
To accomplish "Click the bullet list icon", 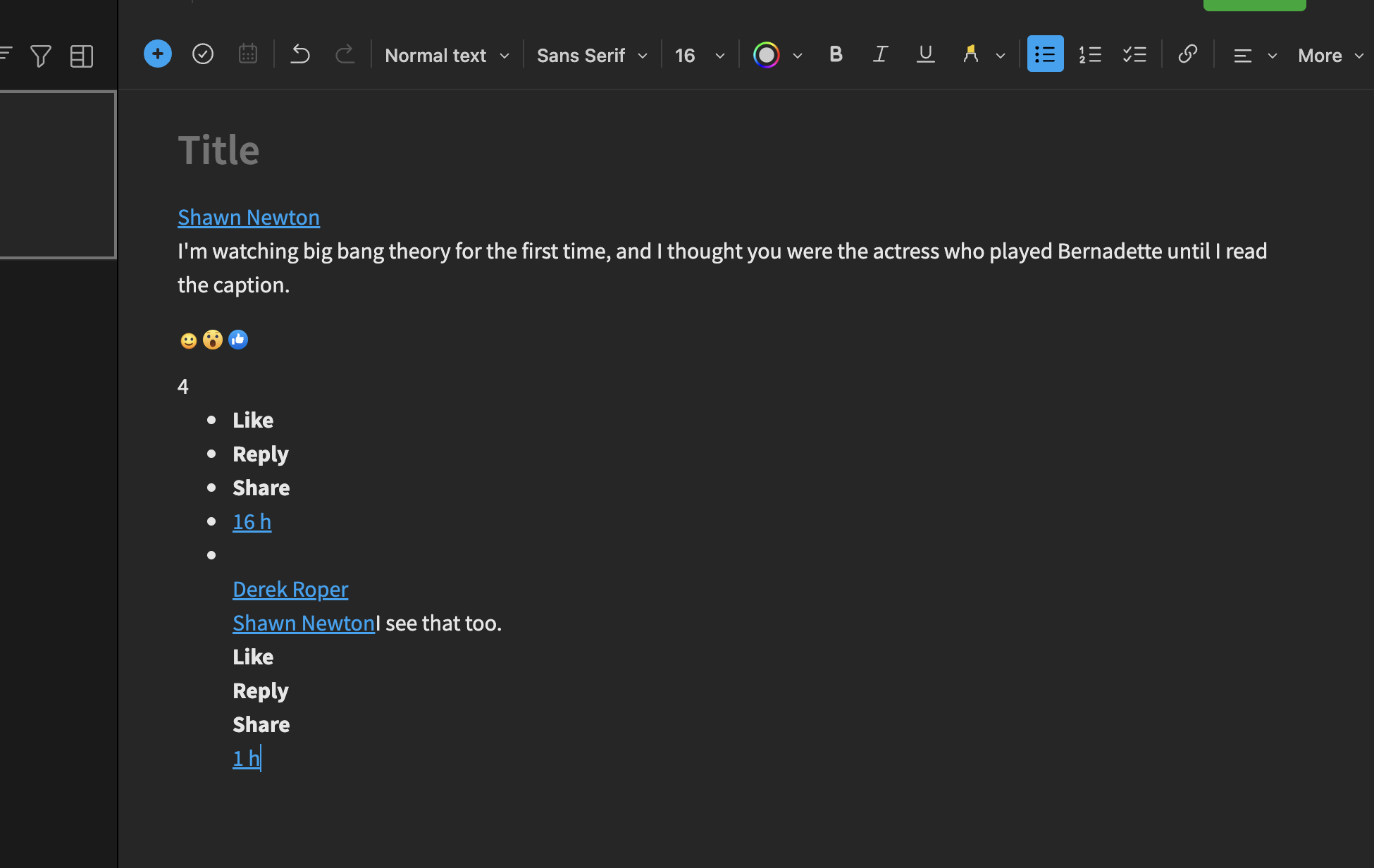I will coord(1044,55).
